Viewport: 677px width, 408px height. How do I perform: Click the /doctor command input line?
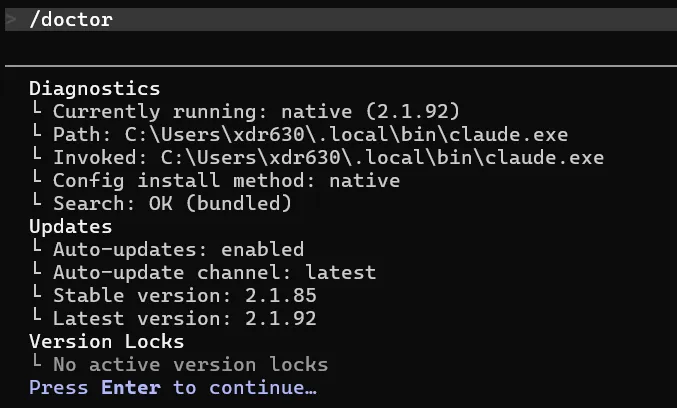point(70,20)
